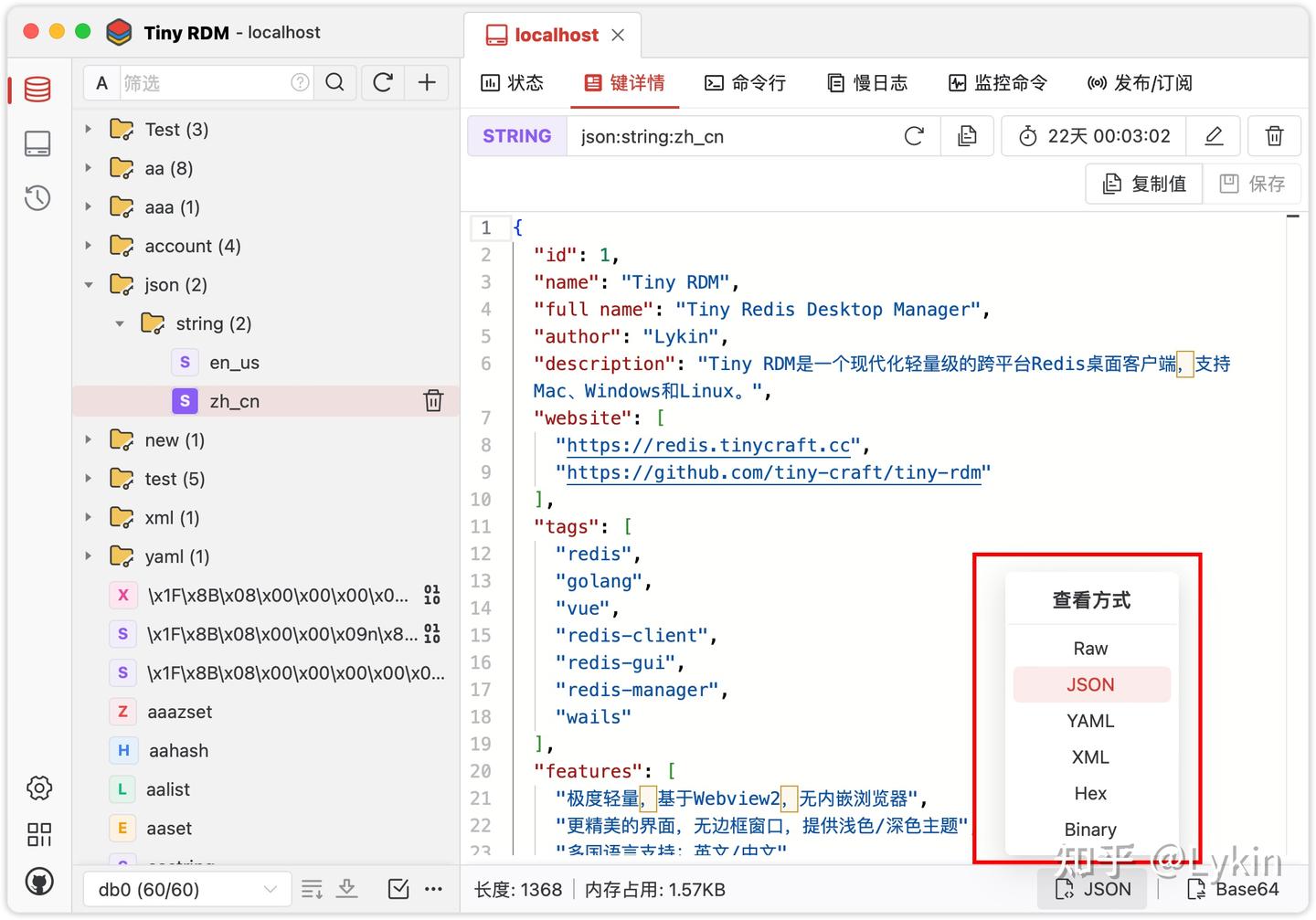1316x920 pixels.
Task: Open the command history clock icon
Action: (37, 197)
